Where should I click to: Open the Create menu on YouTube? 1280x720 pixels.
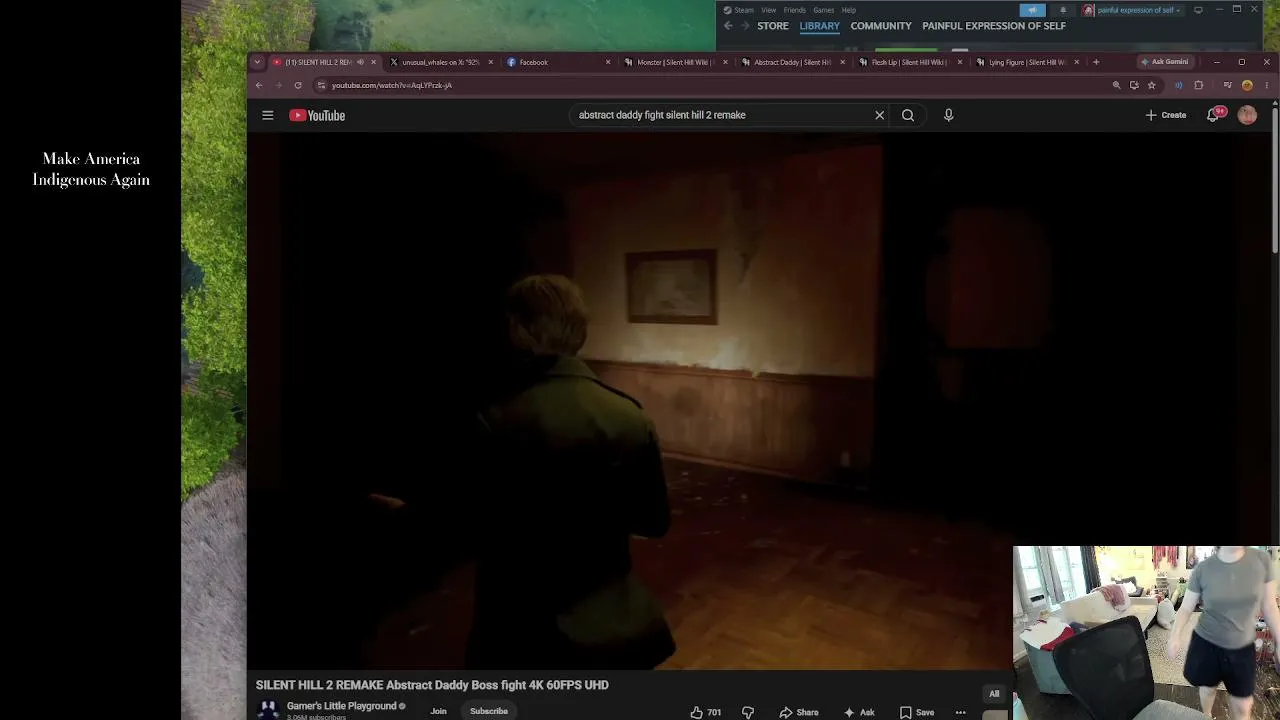(1166, 115)
